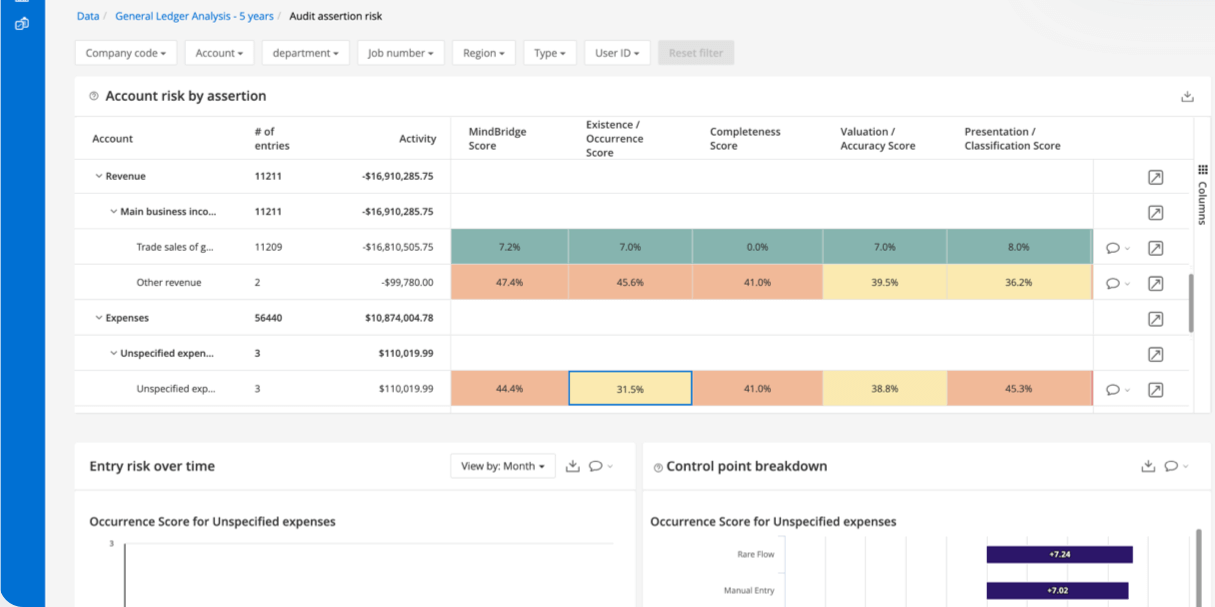The image size is (1215, 607).
Task: Select highlighted 31.5% Occurrence score cell
Action: 630,389
